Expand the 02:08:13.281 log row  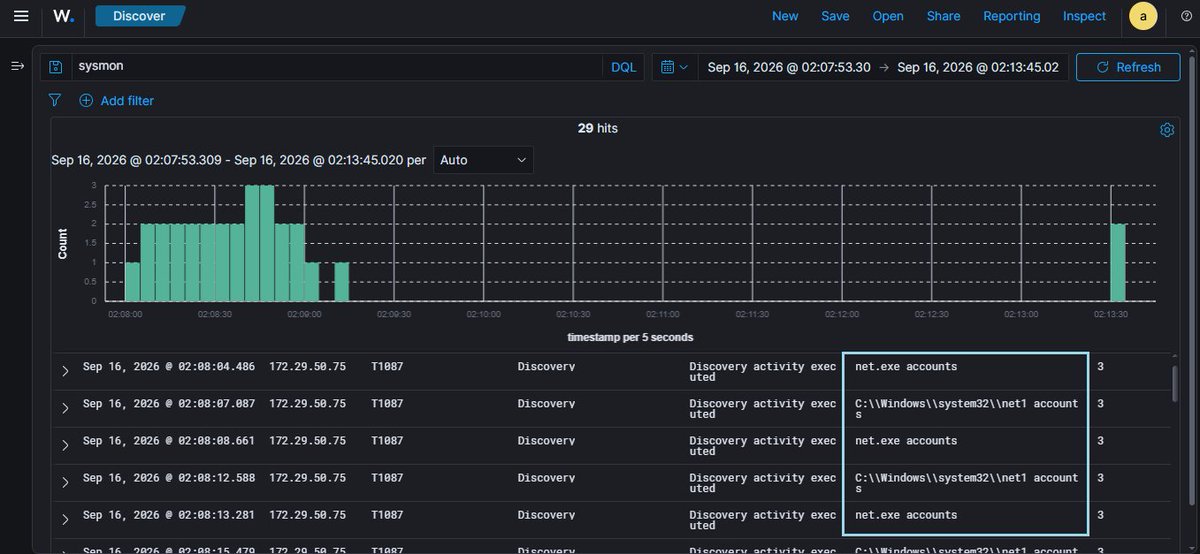65,519
